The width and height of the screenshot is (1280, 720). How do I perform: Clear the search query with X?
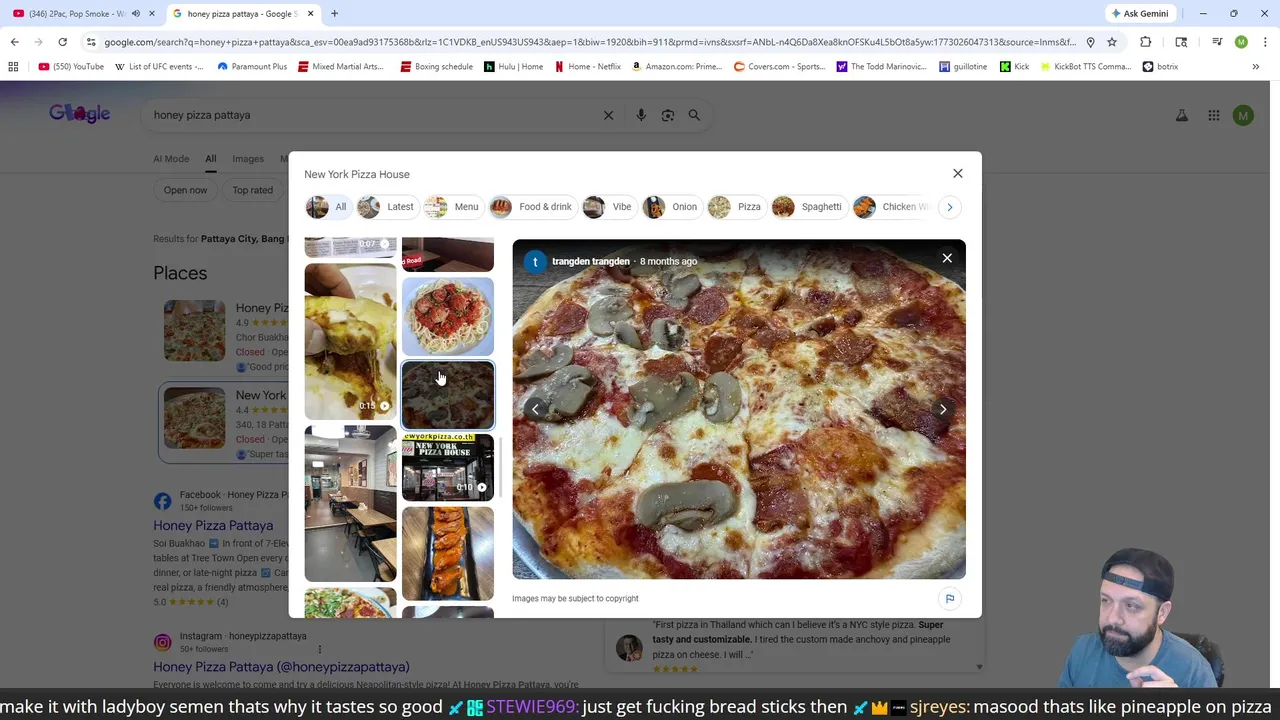point(608,115)
